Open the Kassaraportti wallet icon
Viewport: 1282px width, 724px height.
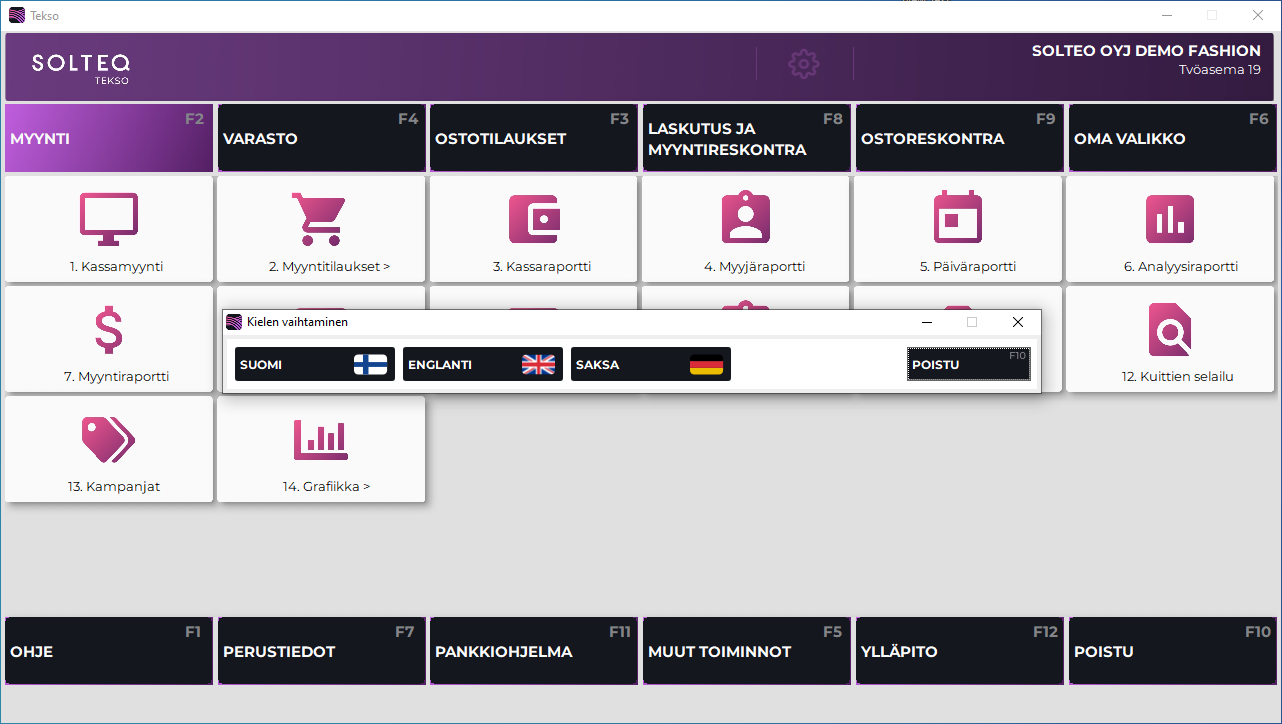click(533, 219)
